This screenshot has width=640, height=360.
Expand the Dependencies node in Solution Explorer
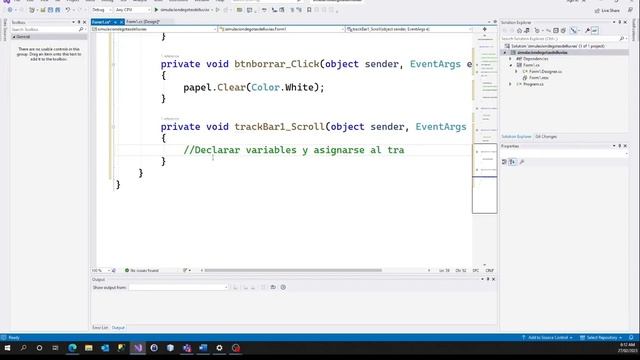tap(510, 59)
